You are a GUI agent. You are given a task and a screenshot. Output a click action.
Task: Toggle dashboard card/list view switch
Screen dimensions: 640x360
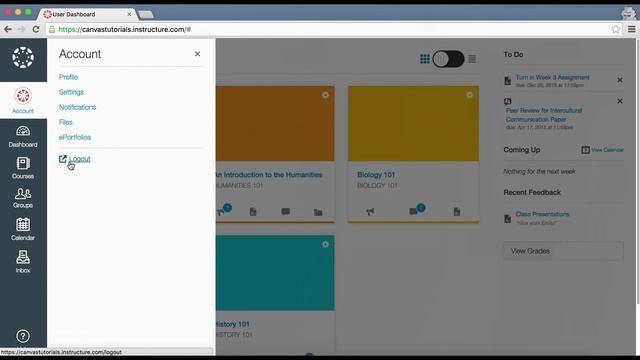tap(448, 59)
